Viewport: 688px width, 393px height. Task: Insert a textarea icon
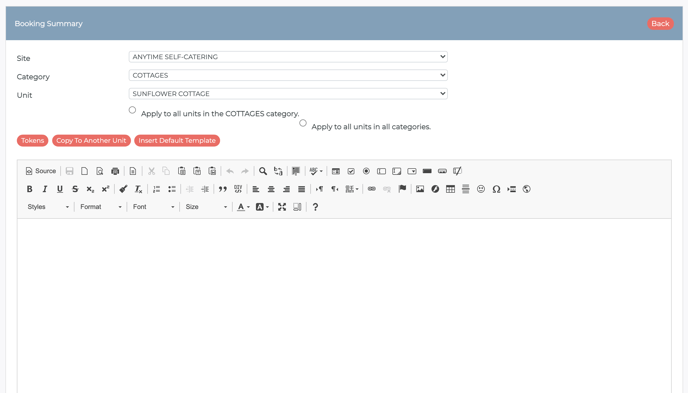(x=397, y=171)
